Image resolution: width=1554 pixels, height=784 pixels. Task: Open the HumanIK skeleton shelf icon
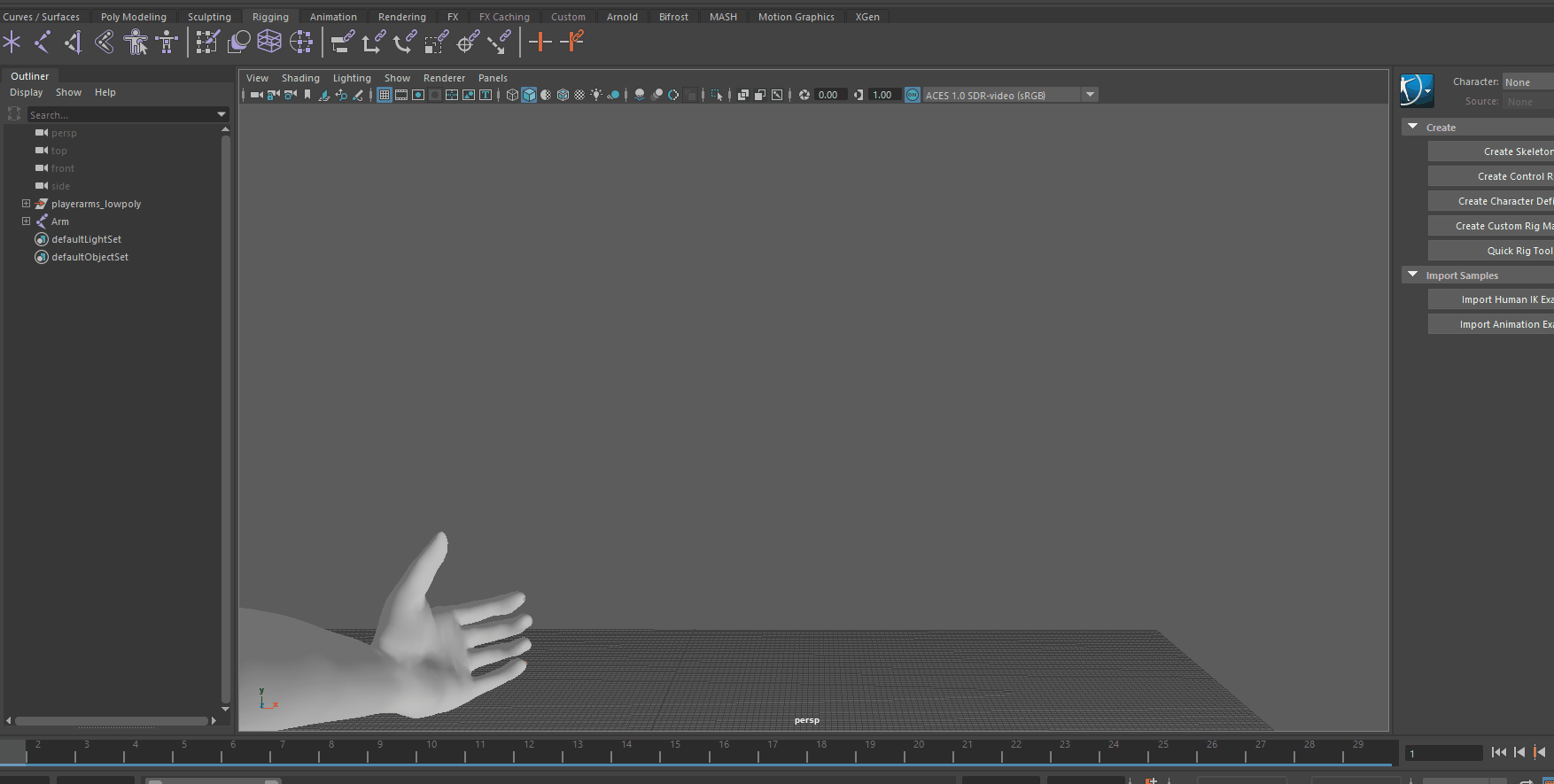(x=167, y=42)
